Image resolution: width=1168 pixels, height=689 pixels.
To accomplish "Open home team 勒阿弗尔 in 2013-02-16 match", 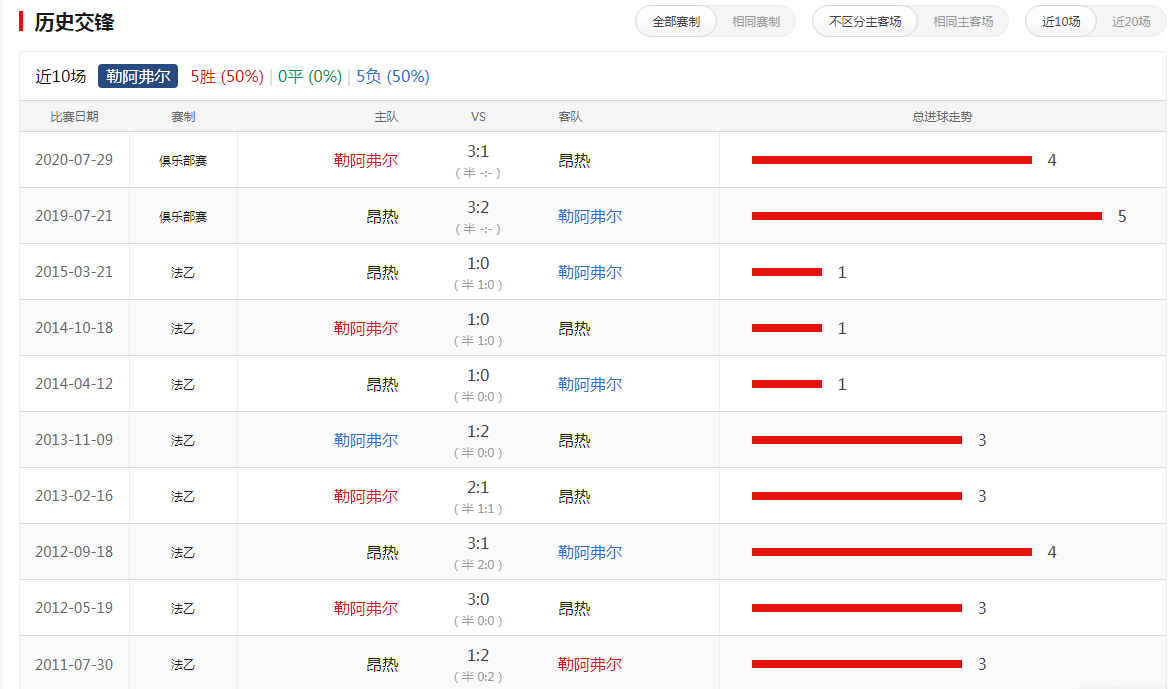I will 366,496.
